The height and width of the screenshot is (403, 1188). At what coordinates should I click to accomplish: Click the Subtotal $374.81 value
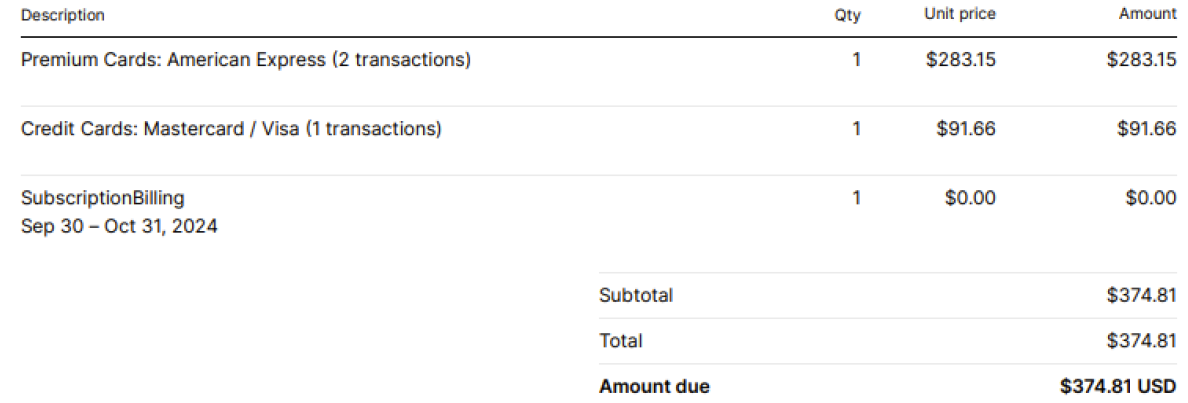pyautogui.click(x=1141, y=296)
